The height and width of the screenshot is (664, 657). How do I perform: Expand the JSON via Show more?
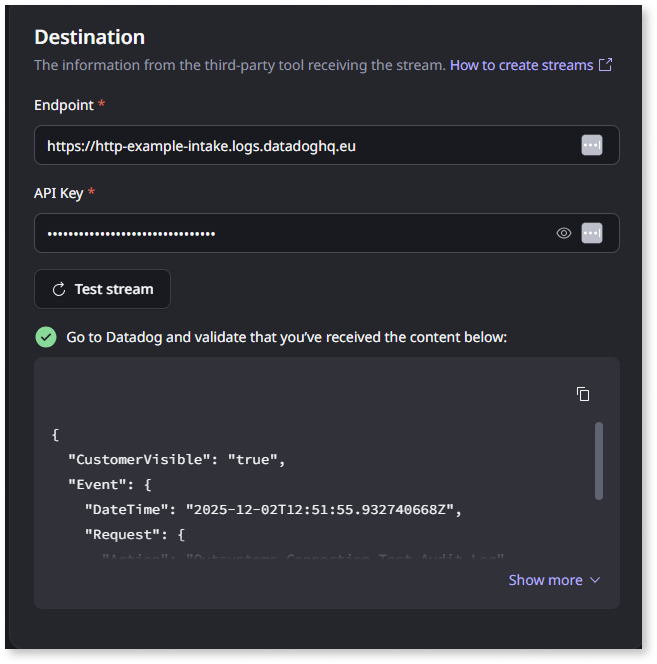(554, 580)
